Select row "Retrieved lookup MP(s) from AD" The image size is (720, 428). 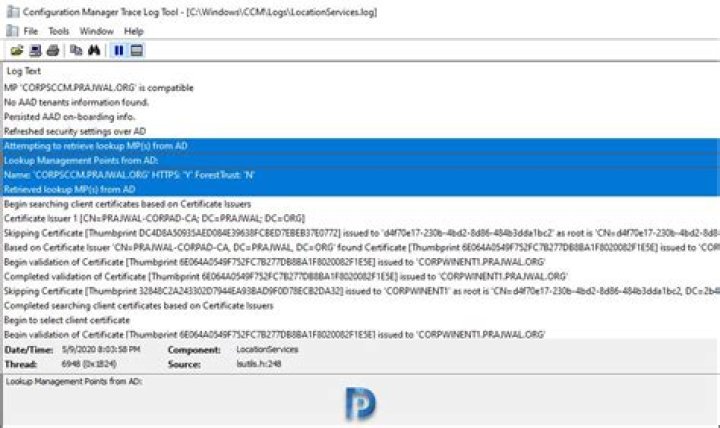(360, 189)
